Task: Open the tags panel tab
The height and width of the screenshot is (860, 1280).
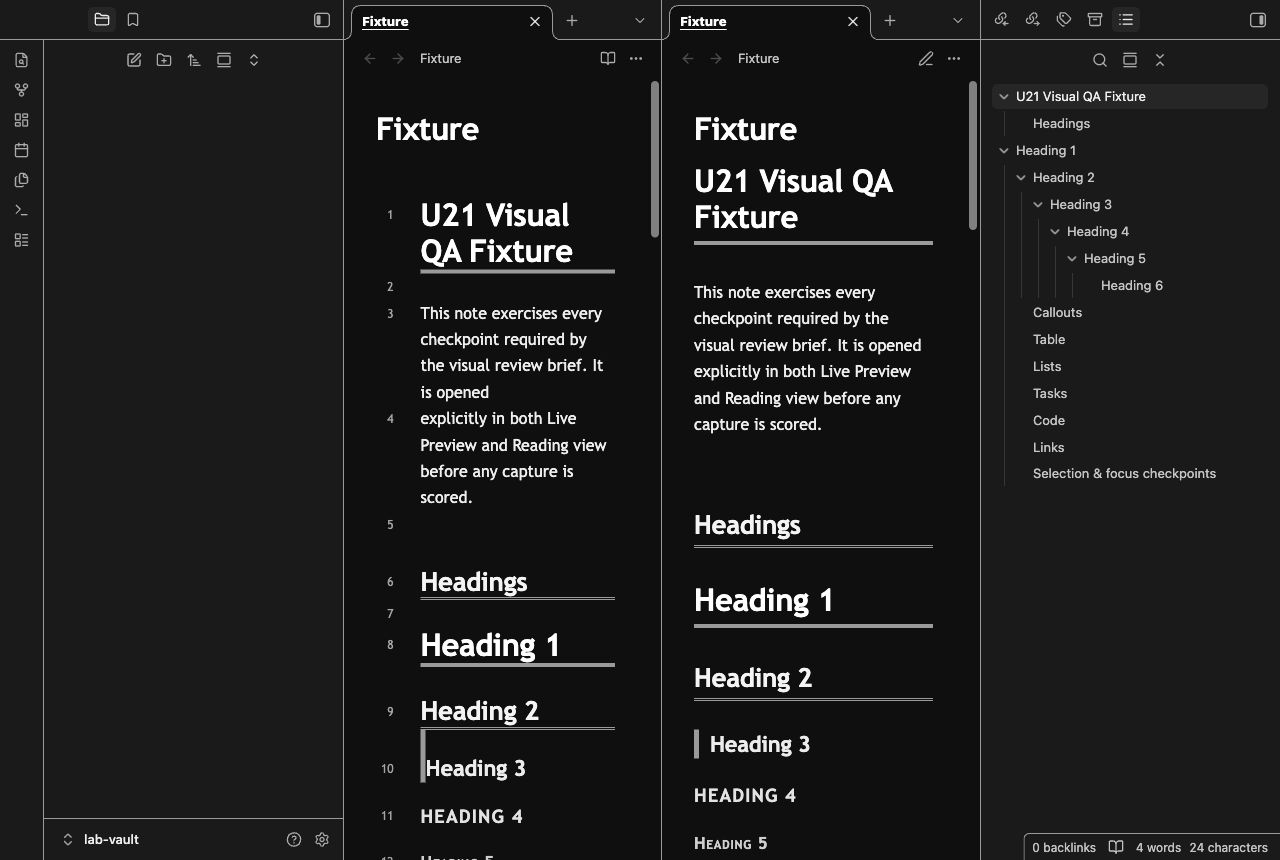Action: (1064, 19)
